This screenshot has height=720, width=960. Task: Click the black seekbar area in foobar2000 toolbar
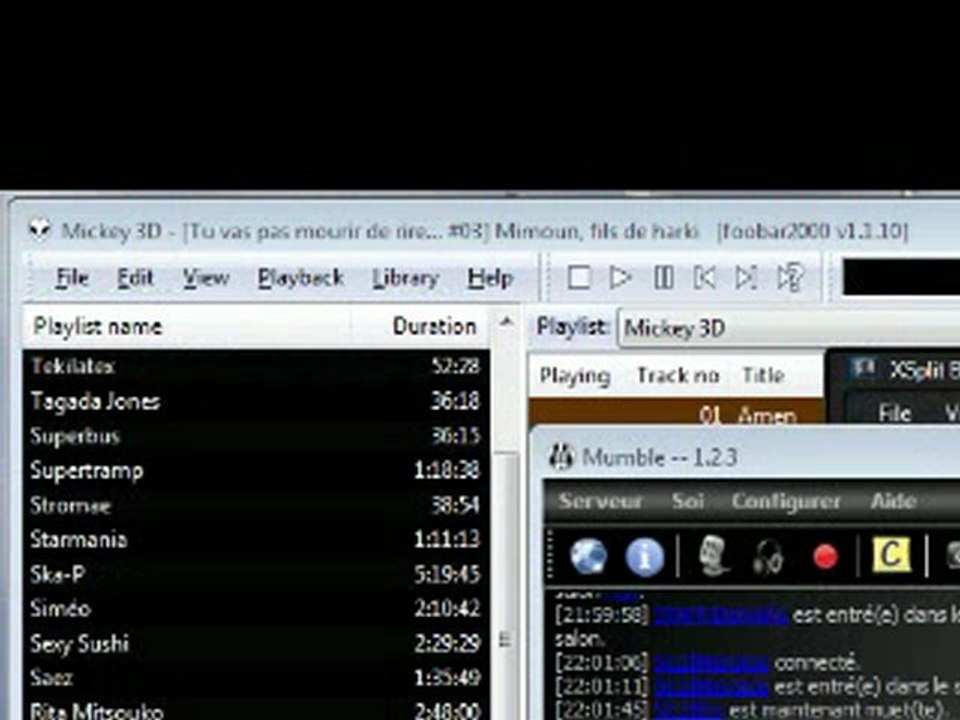click(901, 277)
